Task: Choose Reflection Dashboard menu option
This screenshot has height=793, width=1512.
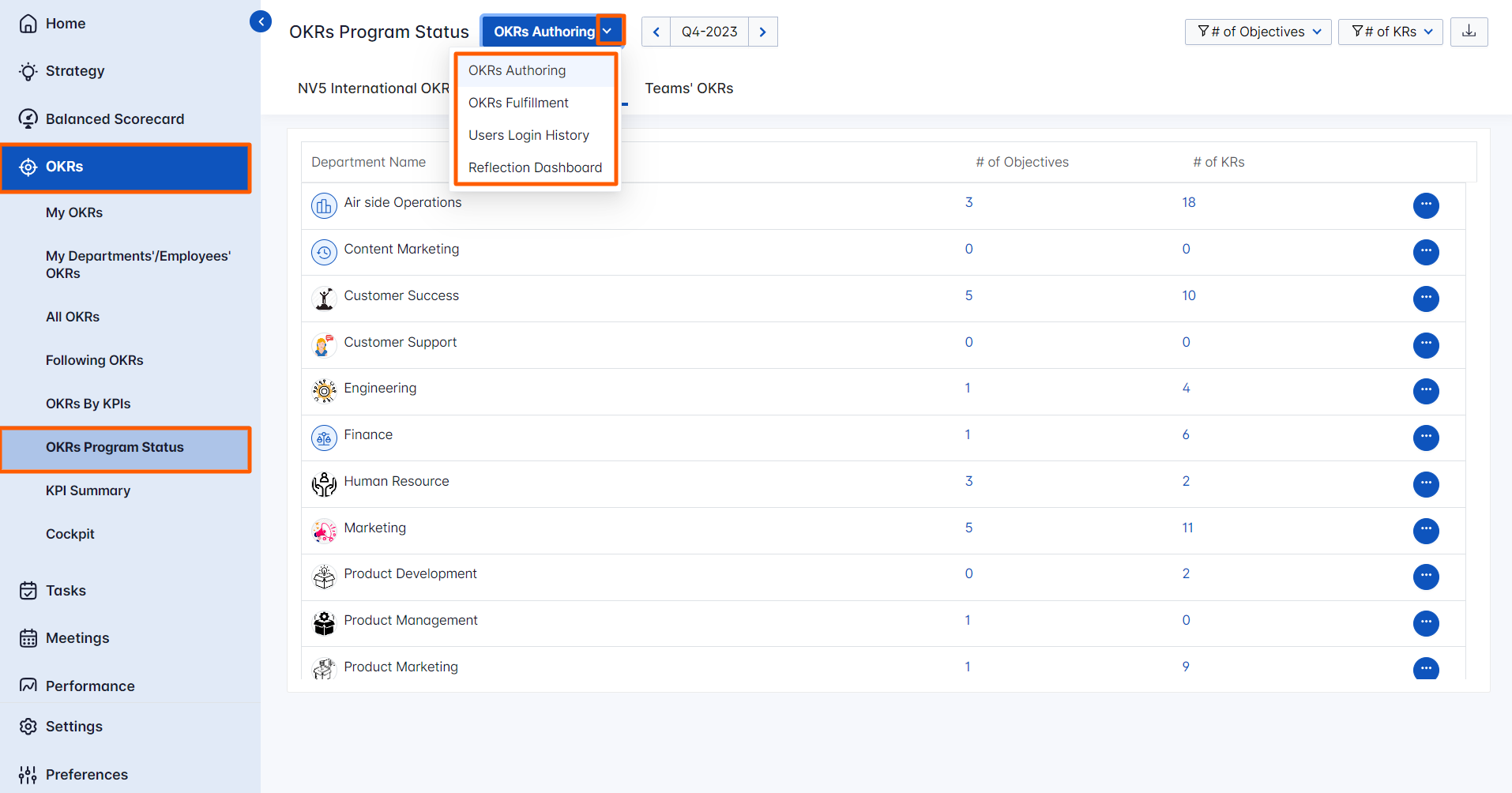Action: click(x=535, y=167)
